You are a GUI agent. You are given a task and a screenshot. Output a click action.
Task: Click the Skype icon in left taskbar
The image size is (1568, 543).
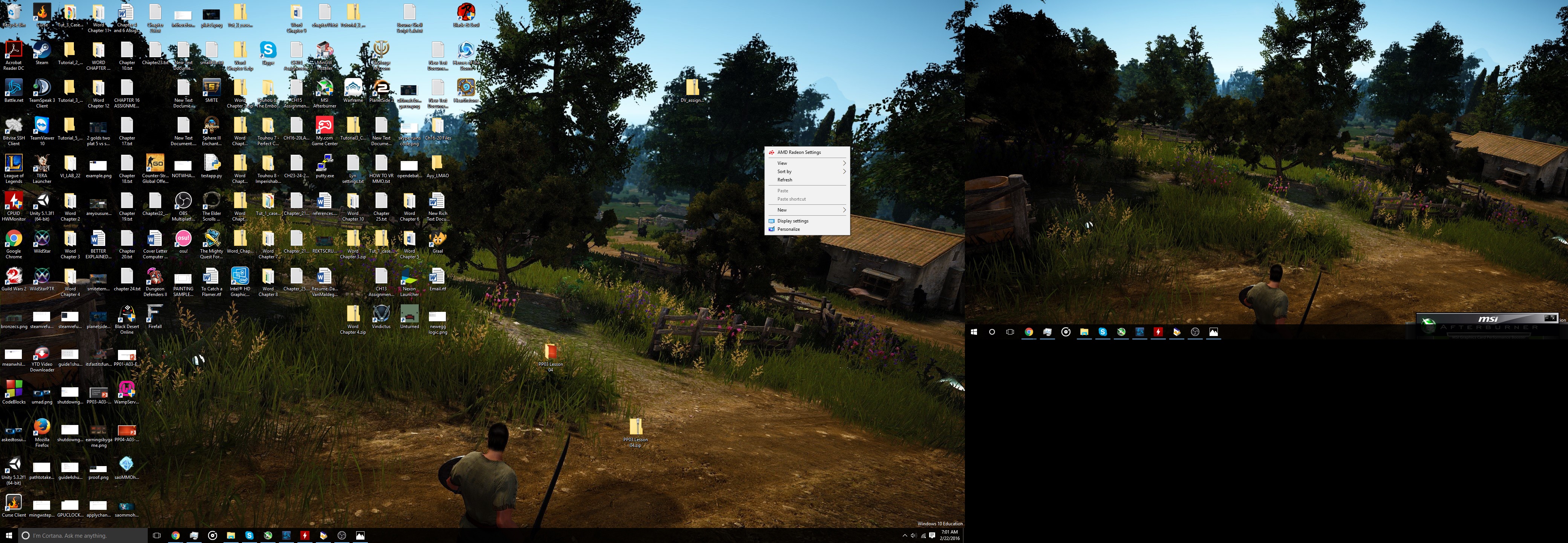click(249, 536)
